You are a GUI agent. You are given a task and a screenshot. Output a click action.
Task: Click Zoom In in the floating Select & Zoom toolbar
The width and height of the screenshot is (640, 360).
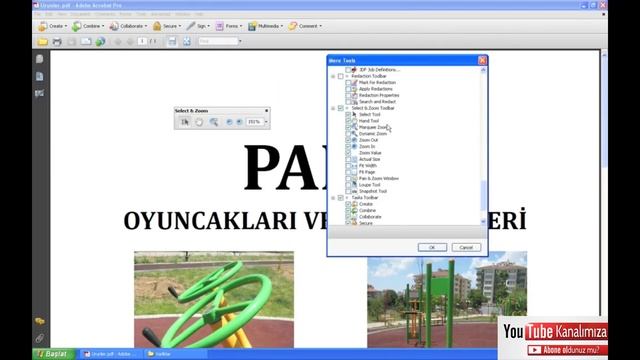pyautogui.click(x=240, y=122)
